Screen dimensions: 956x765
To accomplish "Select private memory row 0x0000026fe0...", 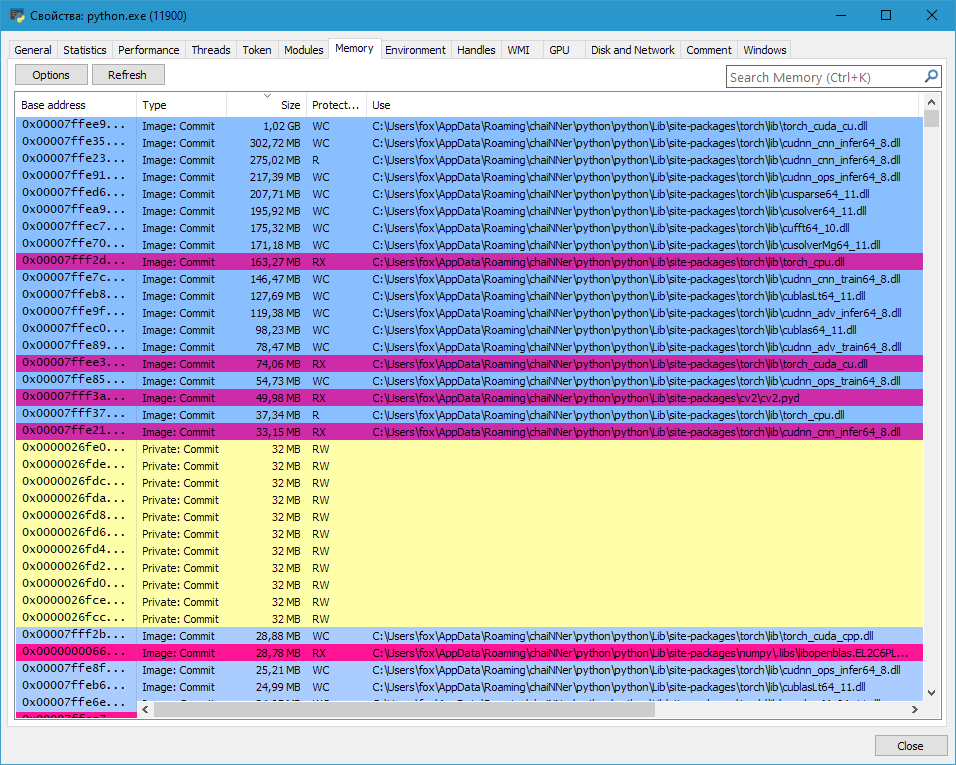I will 469,449.
